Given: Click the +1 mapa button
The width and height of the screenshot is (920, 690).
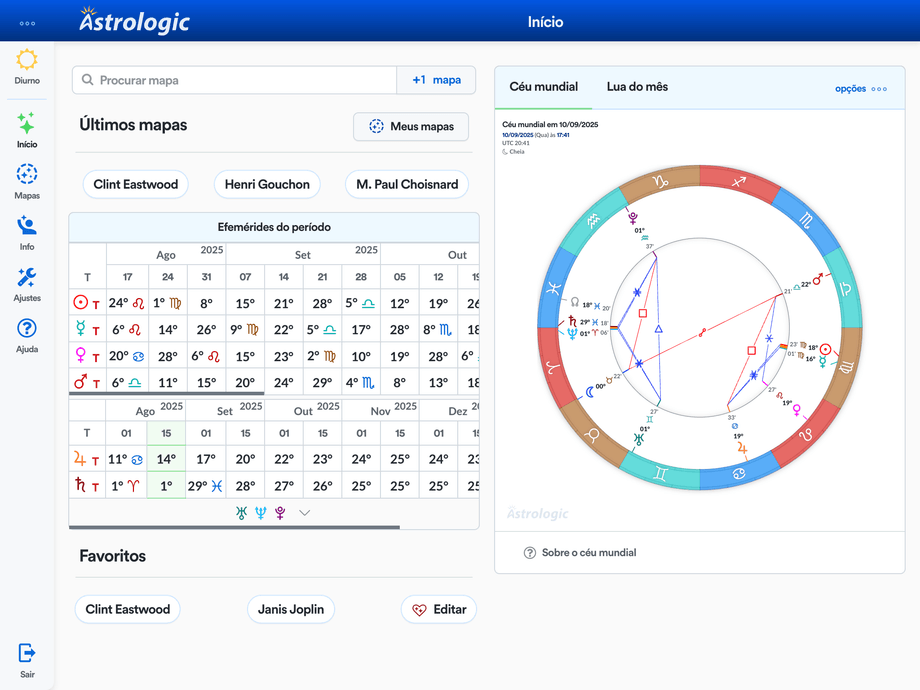Looking at the screenshot, I should click(436, 80).
